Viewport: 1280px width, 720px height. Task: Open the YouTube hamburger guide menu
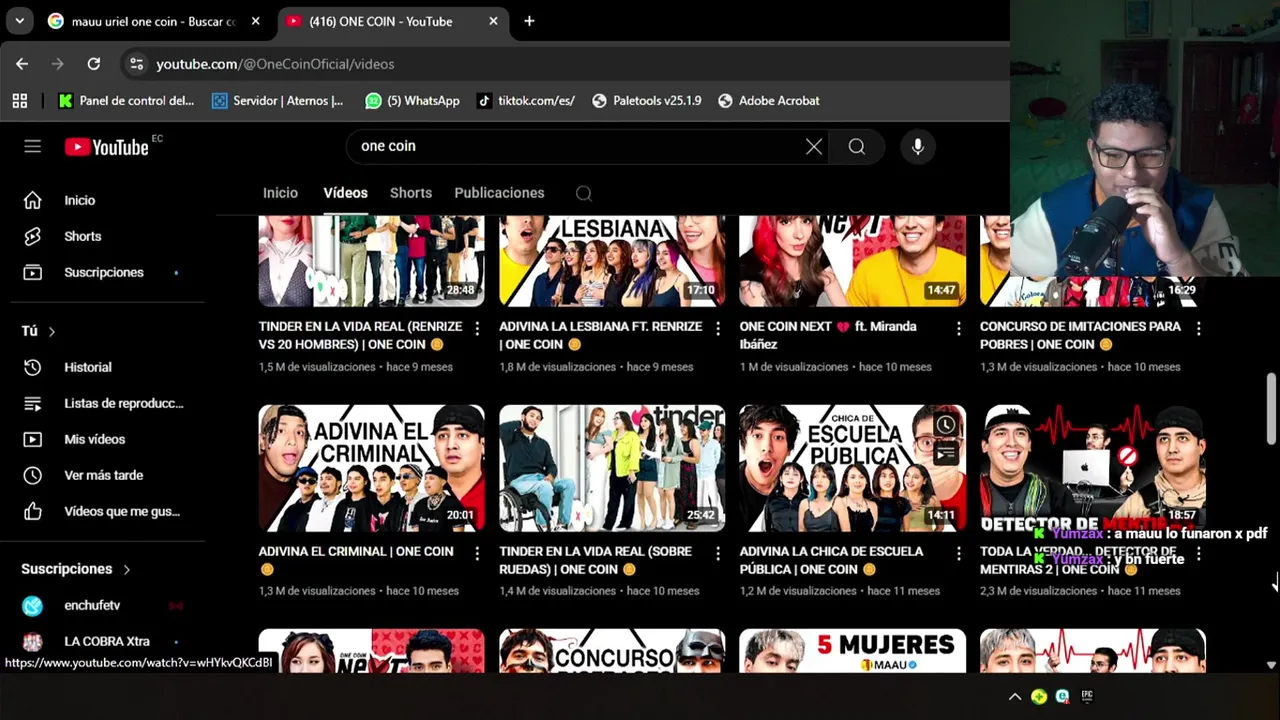coord(33,146)
